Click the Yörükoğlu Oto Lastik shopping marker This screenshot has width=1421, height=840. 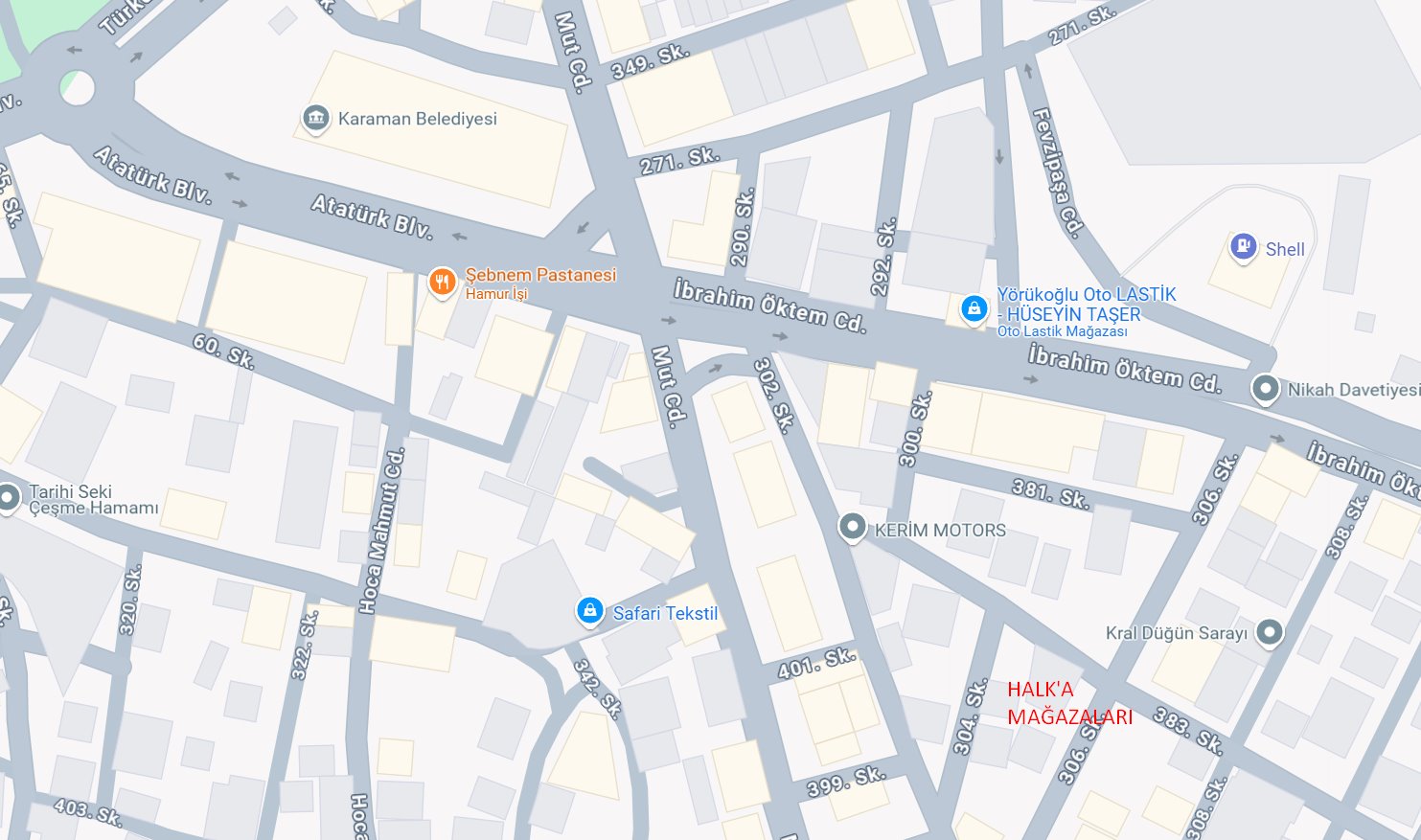click(x=974, y=310)
